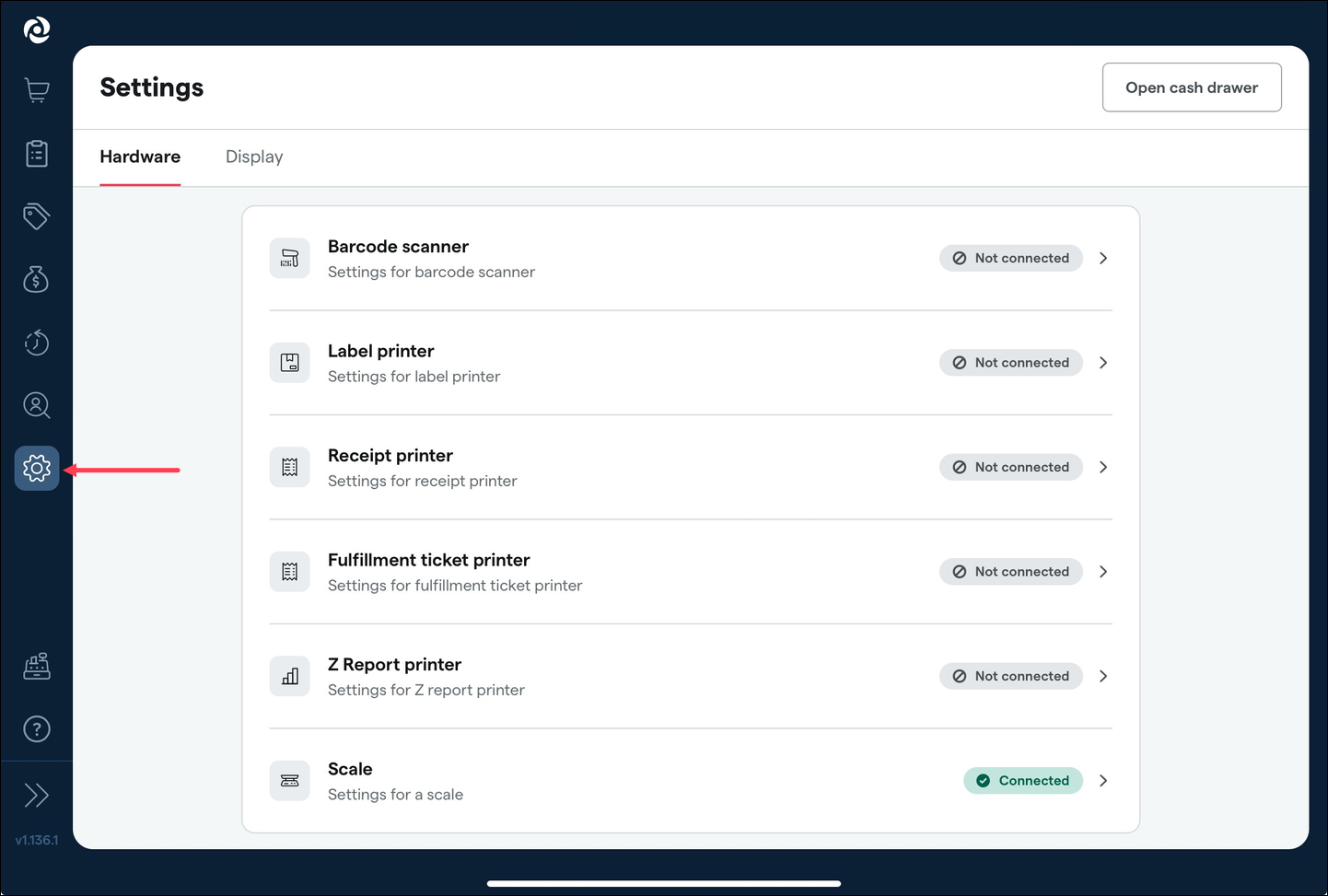The image size is (1328, 896).
Task: Open Barcode scanner settings via its chevron
Action: (x=1103, y=258)
